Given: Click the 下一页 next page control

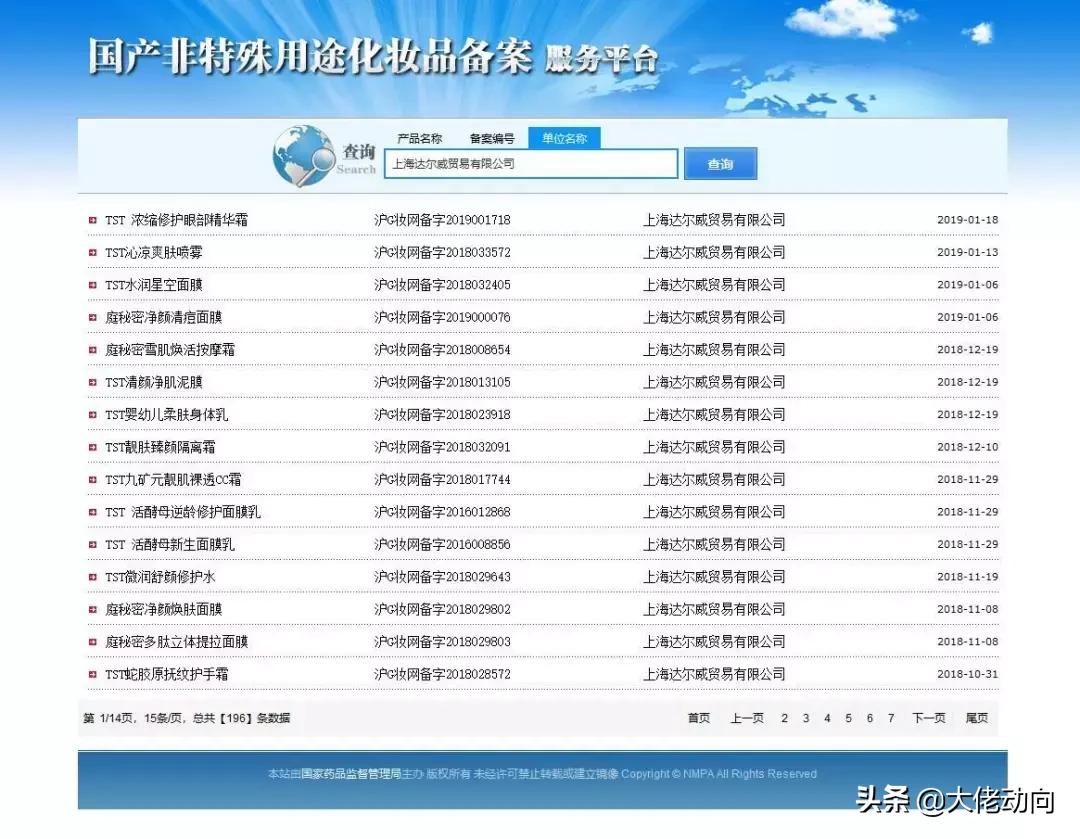Looking at the screenshot, I should point(928,718).
